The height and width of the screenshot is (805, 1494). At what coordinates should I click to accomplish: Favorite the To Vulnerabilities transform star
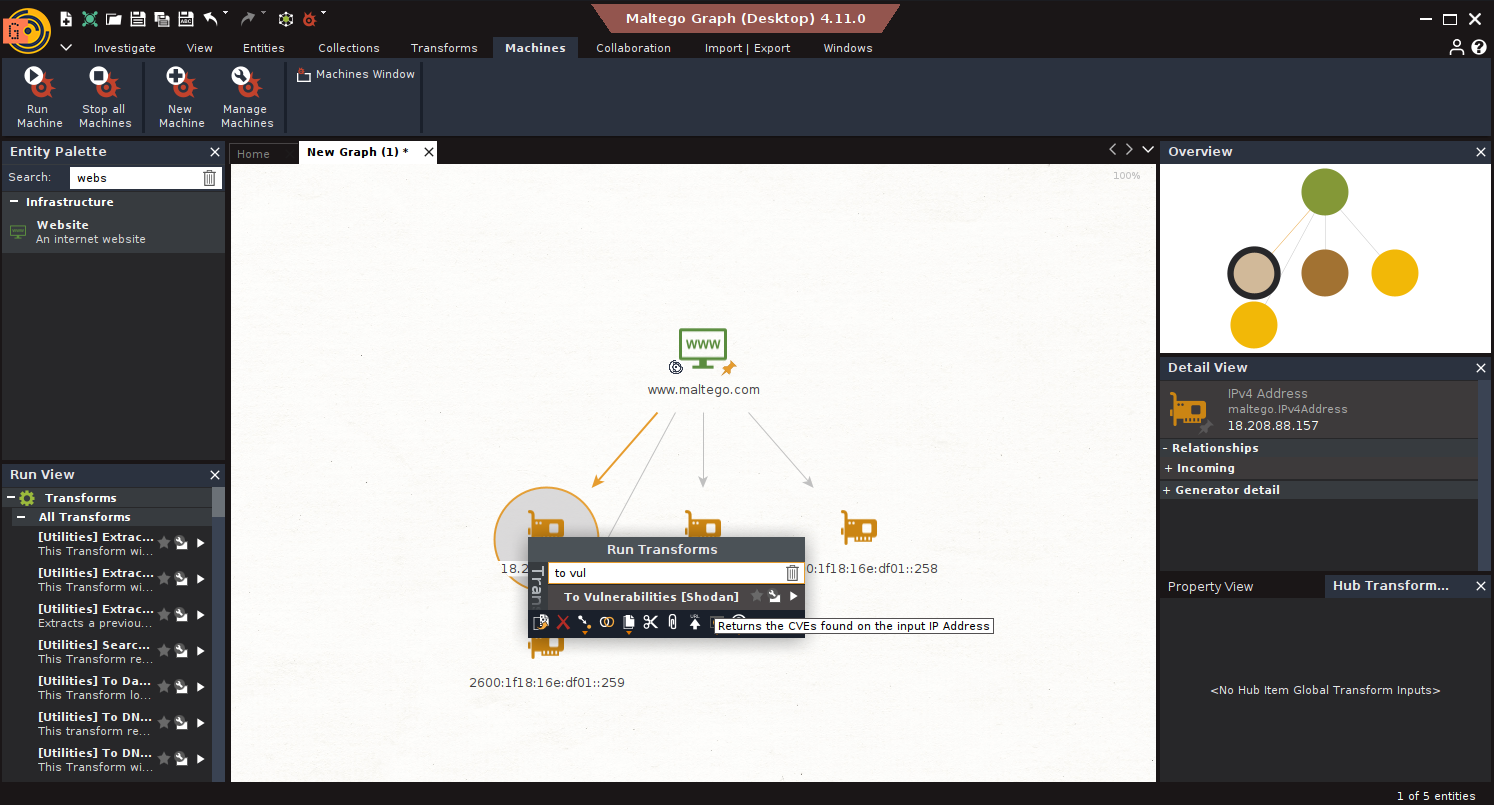[x=757, y=597]
